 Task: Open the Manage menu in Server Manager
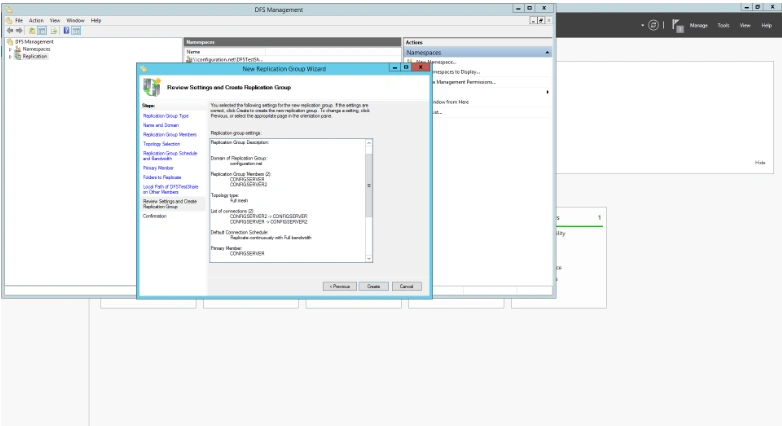(x=699, y=25)
